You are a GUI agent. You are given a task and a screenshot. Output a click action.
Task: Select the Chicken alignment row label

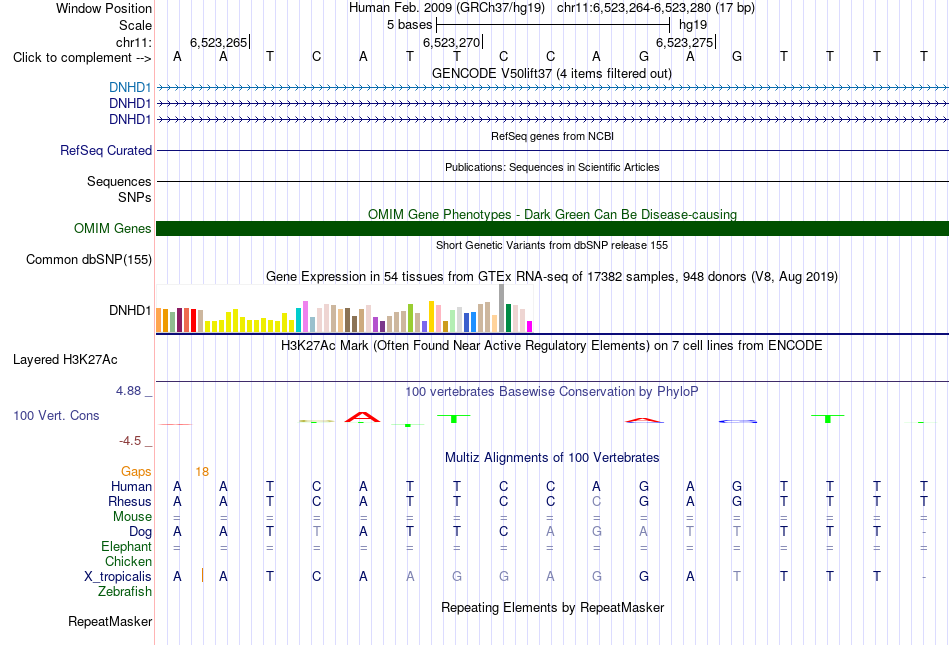click(128, 561)
